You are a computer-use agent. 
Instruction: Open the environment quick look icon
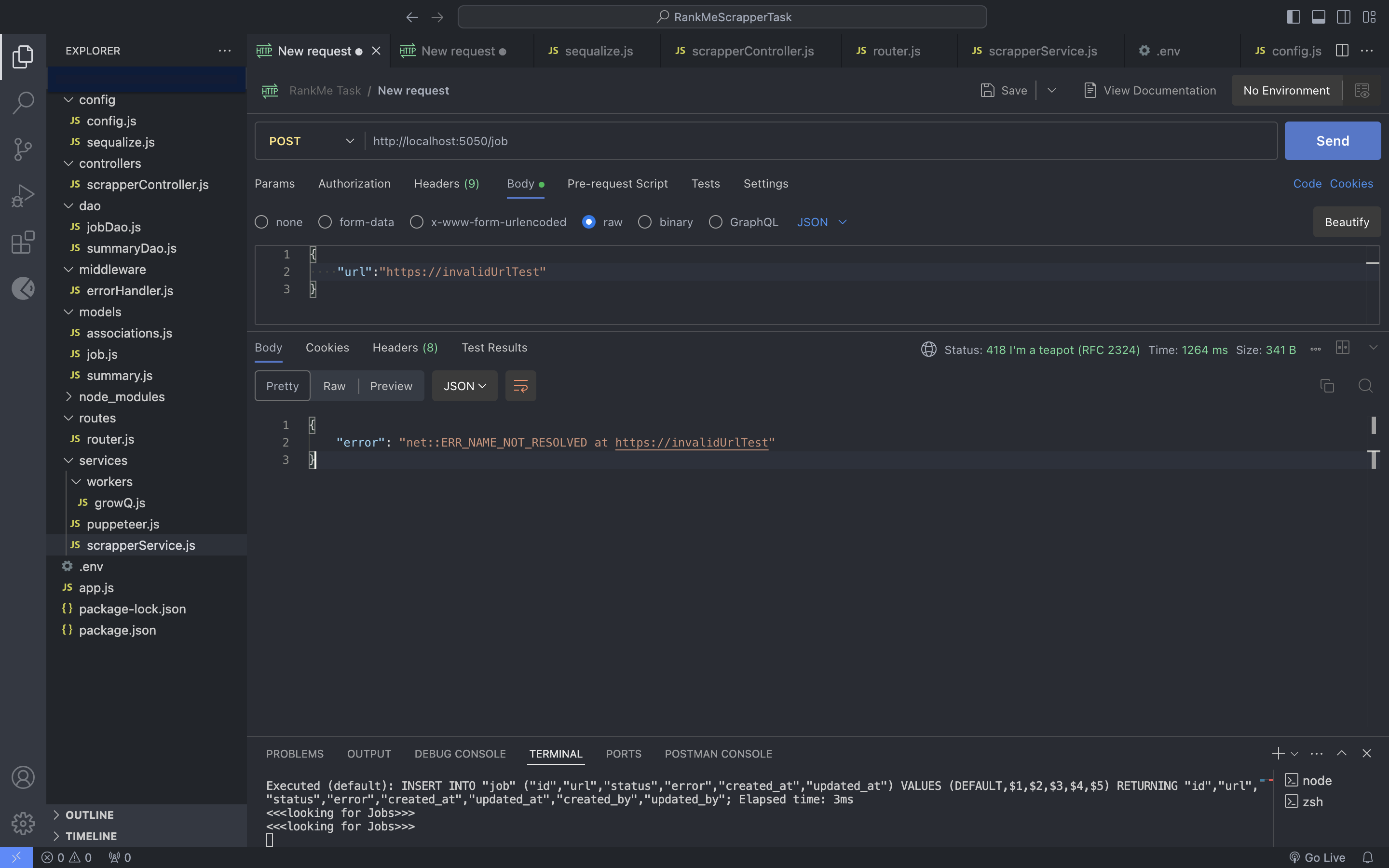point(1362,91)
